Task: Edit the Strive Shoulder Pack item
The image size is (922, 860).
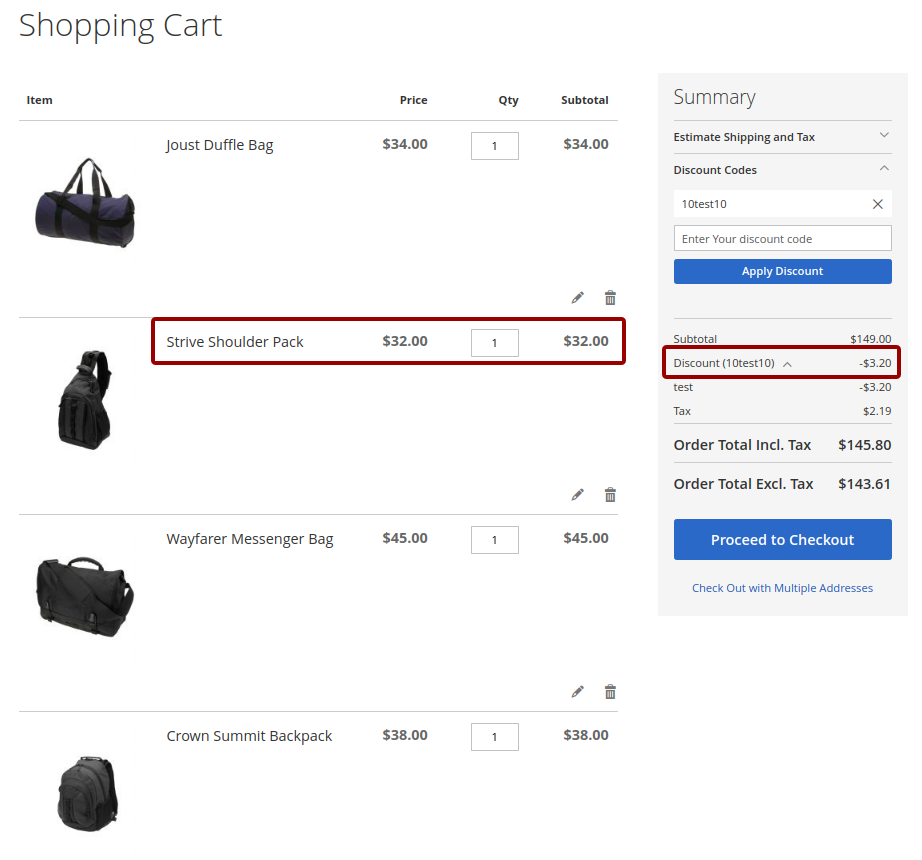Action: click(x=577, y=495)
